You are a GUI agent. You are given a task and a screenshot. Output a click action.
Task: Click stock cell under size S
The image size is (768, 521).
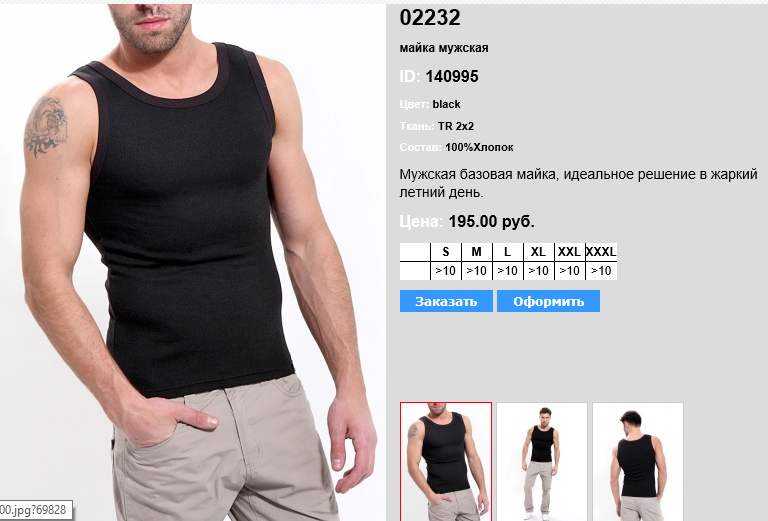point(446,271)
